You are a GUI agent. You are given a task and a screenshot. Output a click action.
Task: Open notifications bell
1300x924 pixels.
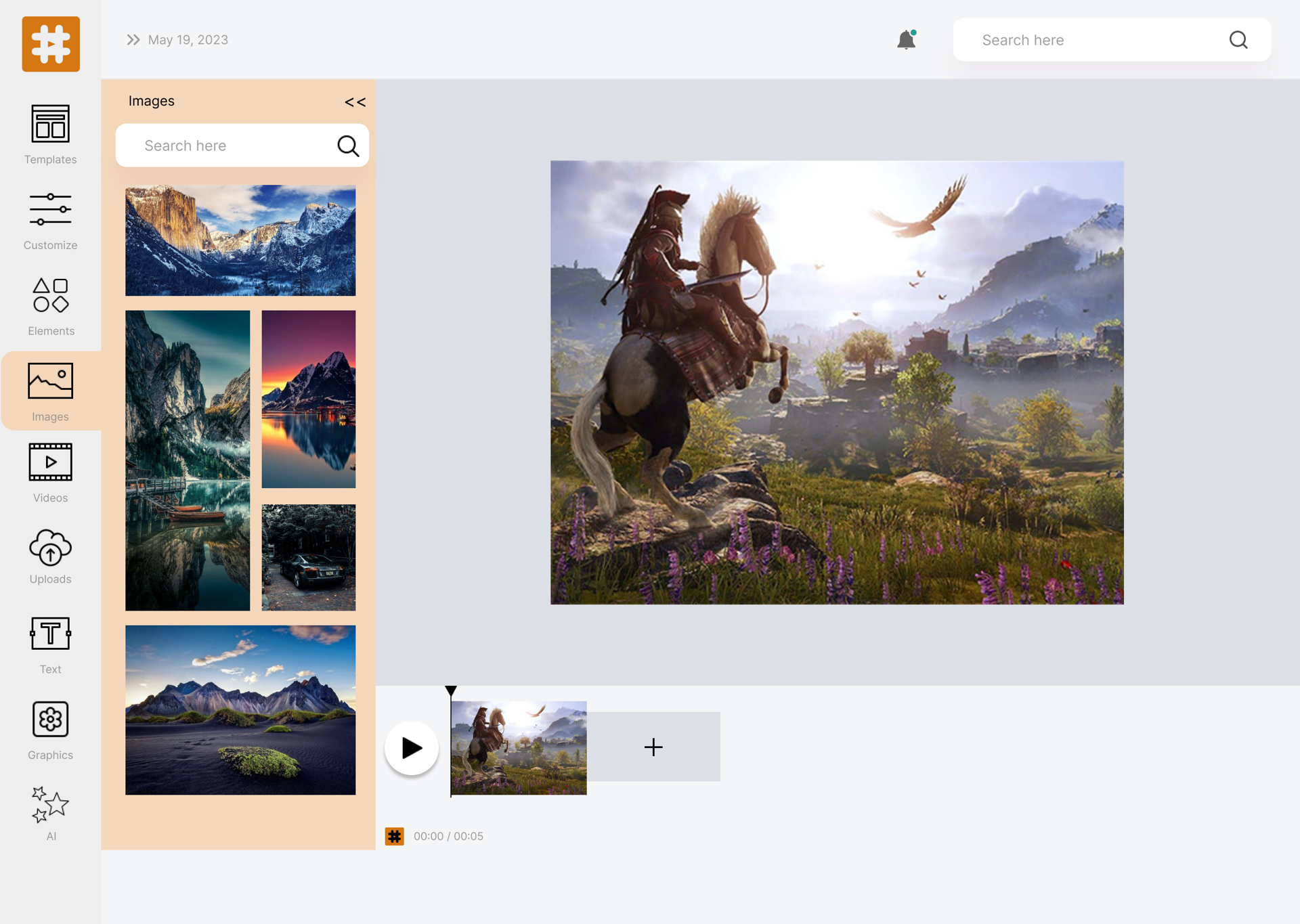[x=906, y=40]
